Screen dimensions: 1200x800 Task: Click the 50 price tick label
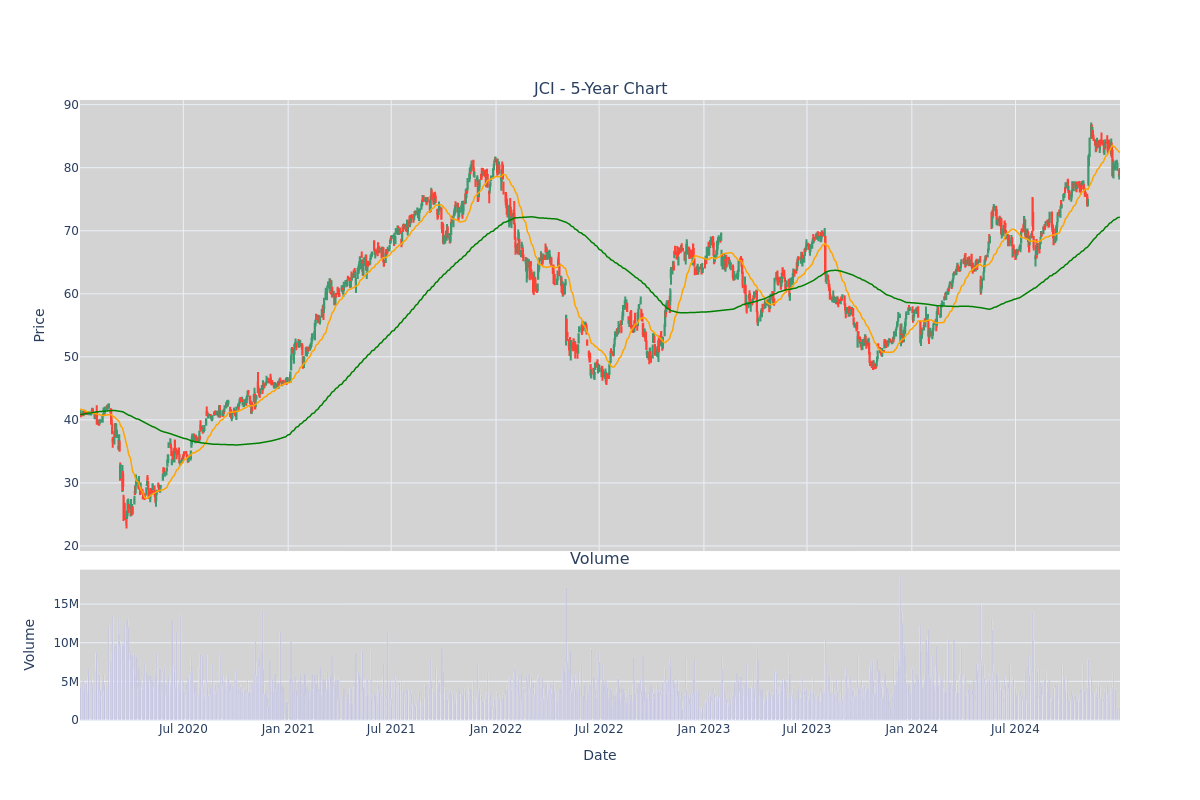pyautogui.click(x=71, y=357)
